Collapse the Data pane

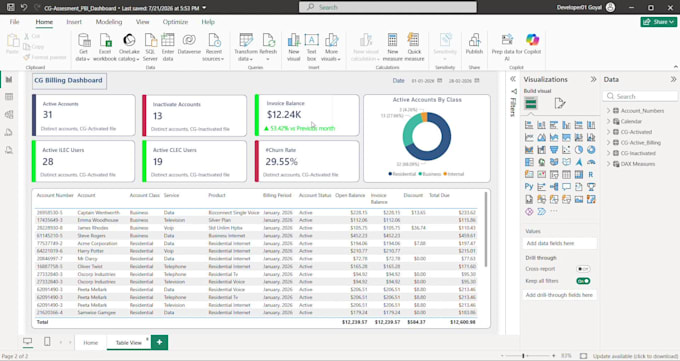pos(673,79)
